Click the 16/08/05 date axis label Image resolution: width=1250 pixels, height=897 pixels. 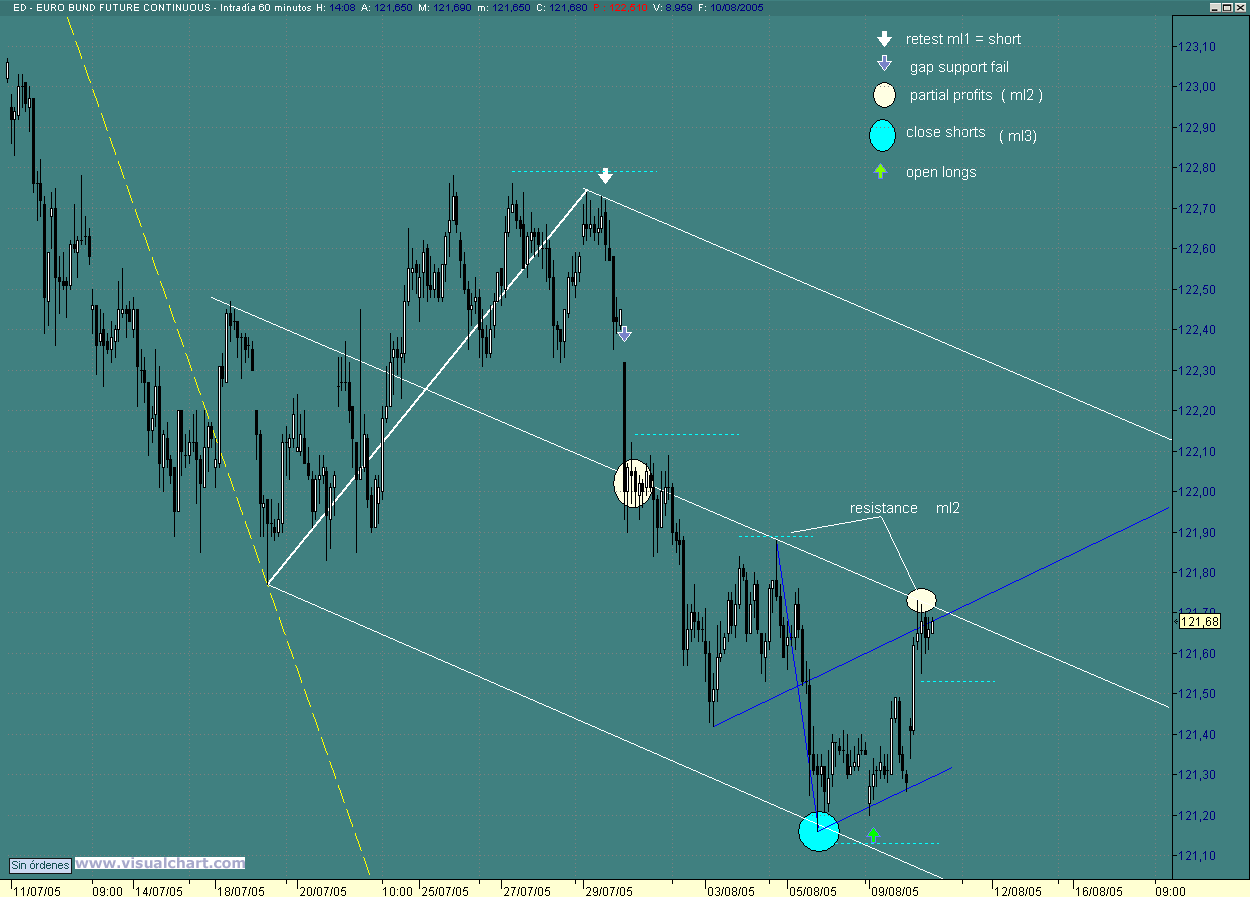point(1099,890)
